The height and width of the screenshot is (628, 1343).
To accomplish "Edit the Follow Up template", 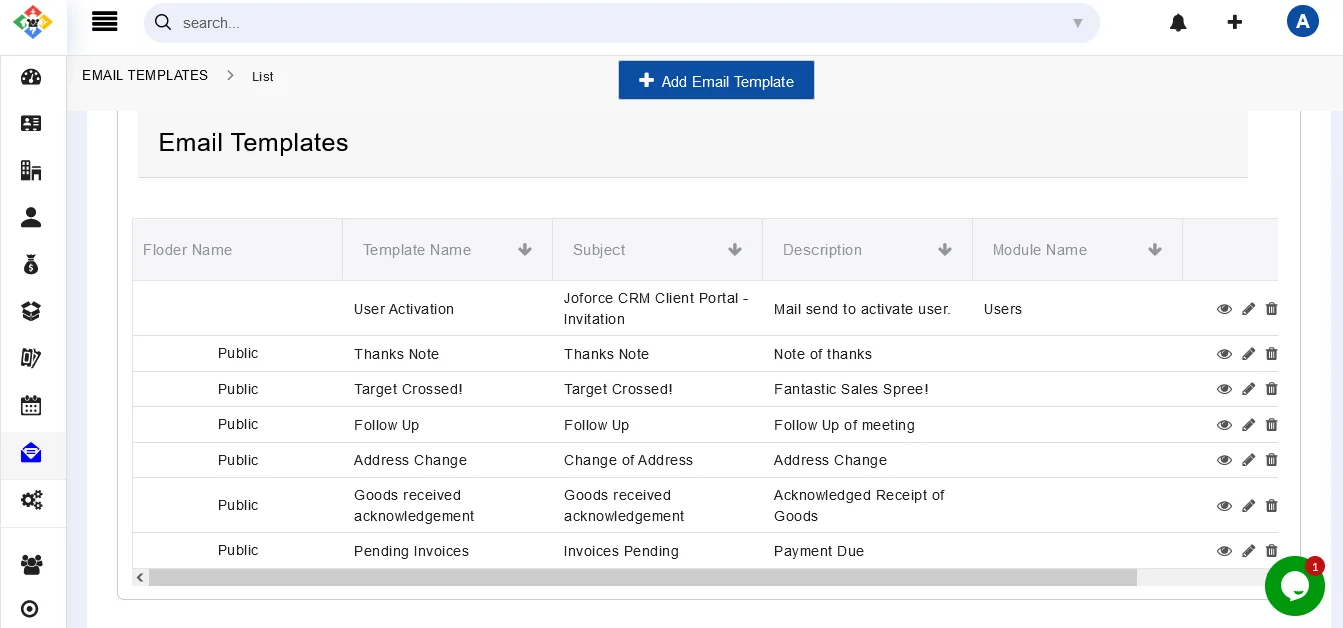I will 1248,424.
